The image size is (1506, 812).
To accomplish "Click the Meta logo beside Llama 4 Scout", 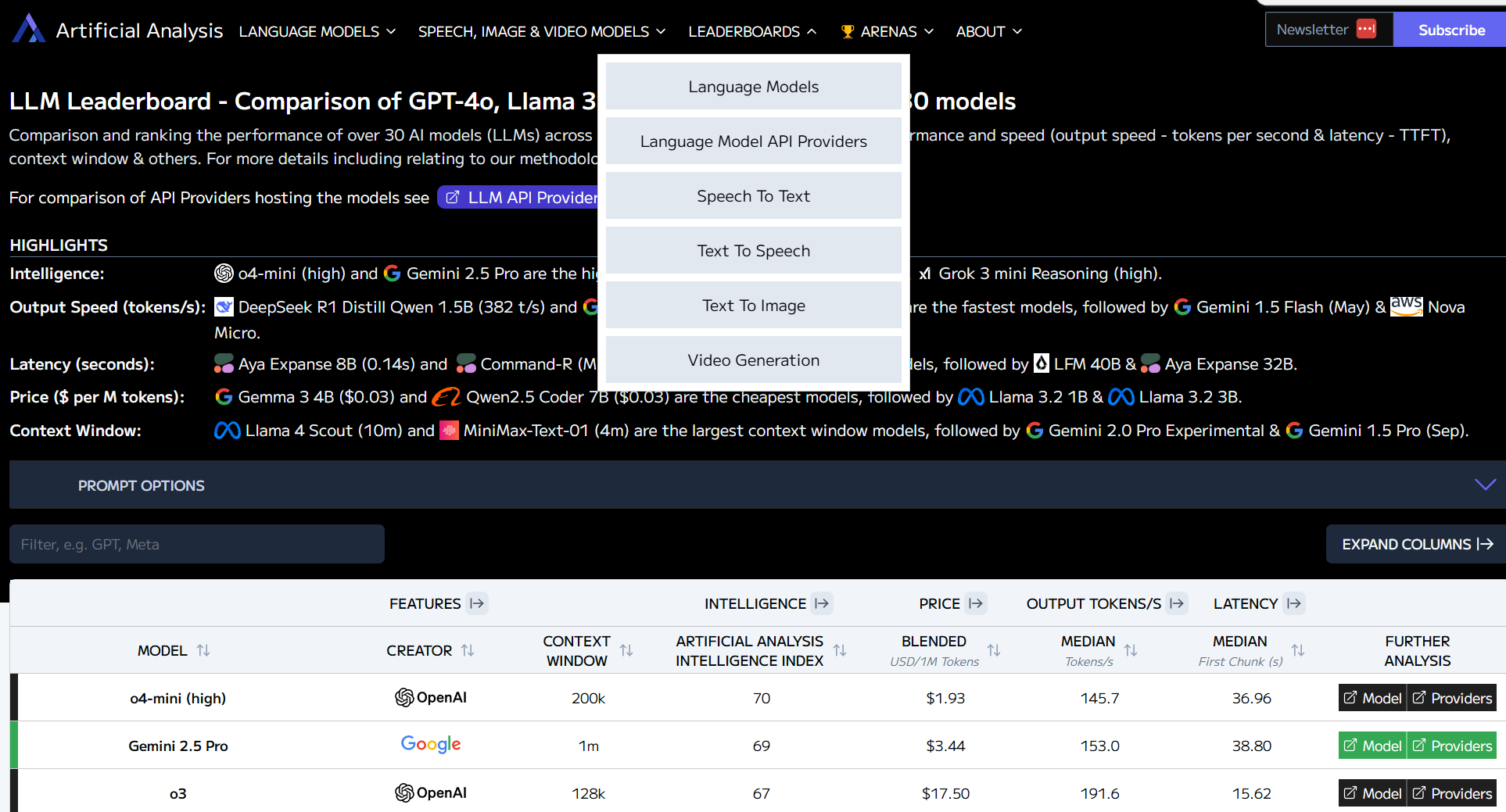I will 228,431.
